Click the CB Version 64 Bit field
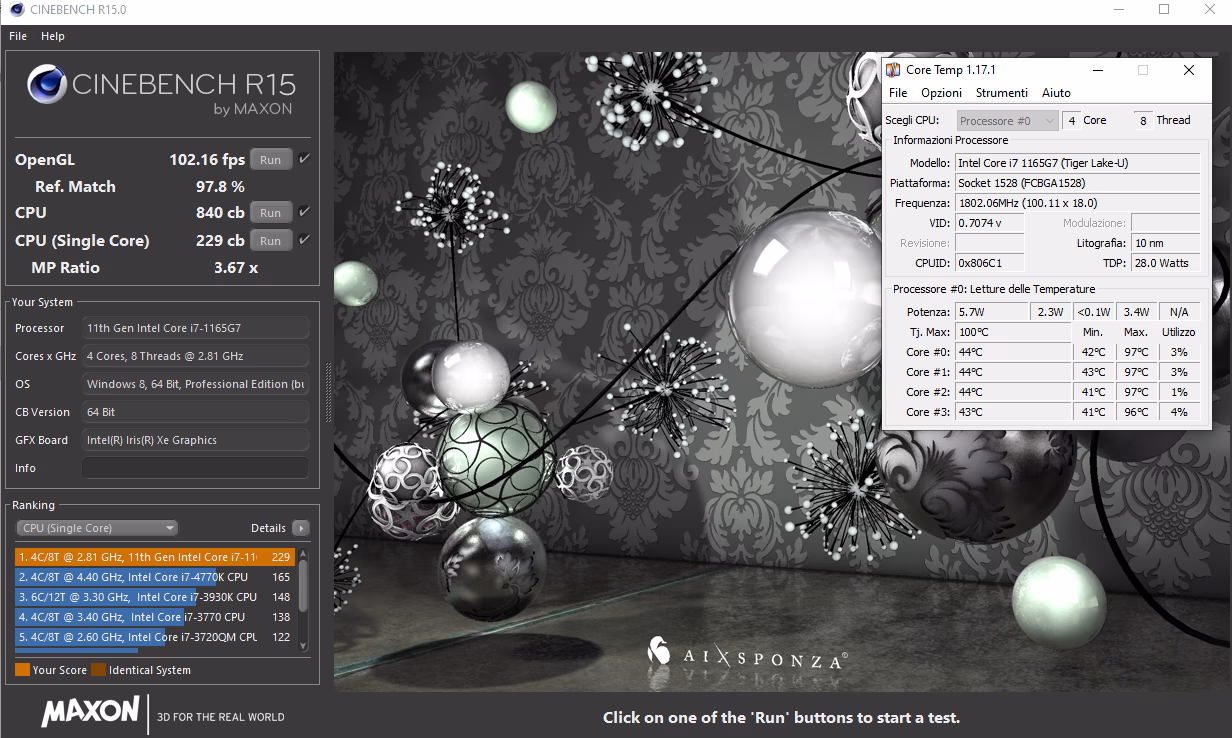Image resolution: width=1232 pixels, height=738 pixels. [195, 412]
